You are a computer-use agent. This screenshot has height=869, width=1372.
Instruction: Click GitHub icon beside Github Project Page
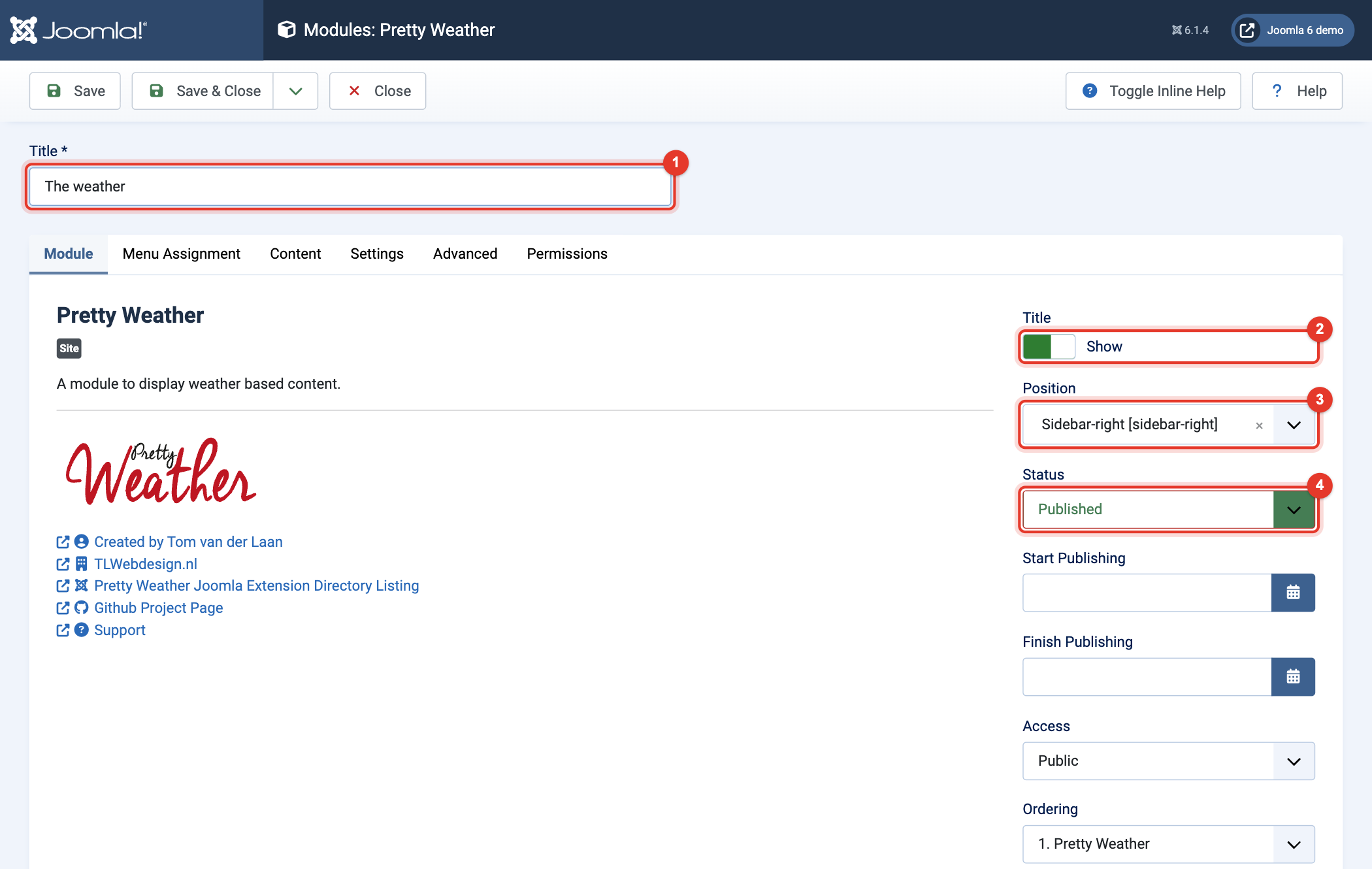(81, 608)
